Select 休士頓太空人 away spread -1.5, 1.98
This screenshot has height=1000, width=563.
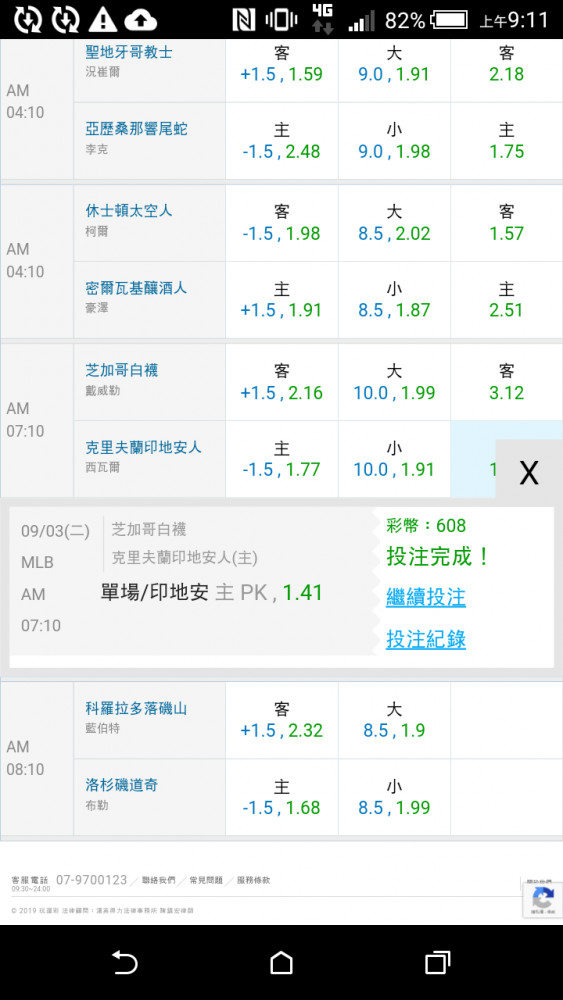[281, 223]
